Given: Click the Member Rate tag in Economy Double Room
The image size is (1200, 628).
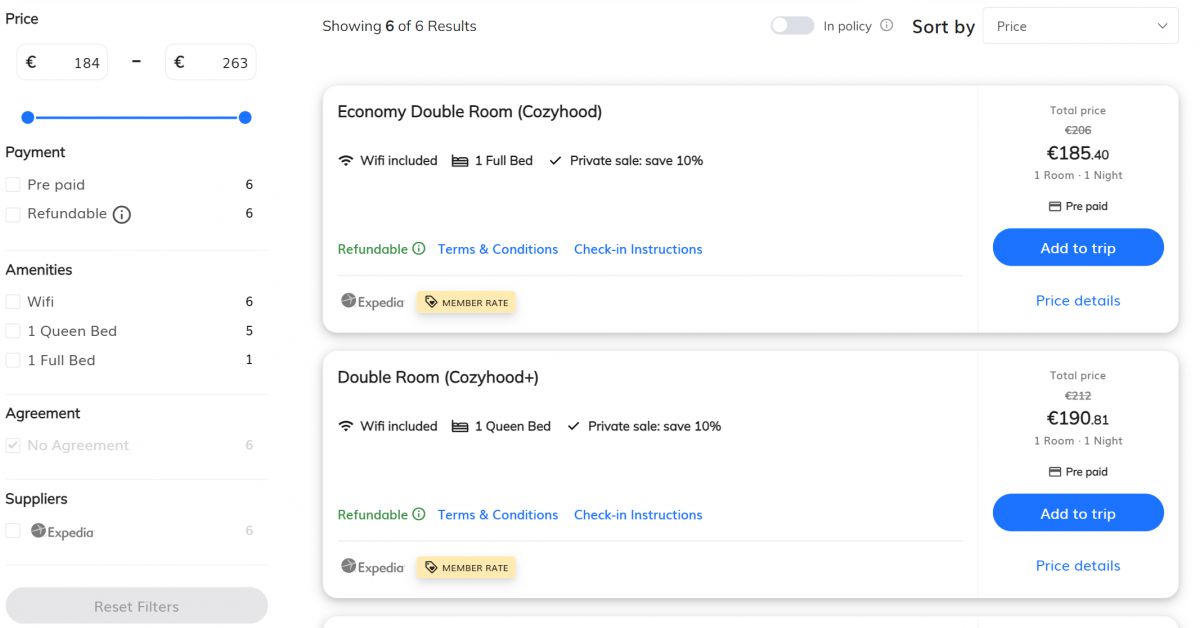Looking at the screenshot, I should pyautogui.click(x=466, y=302).
